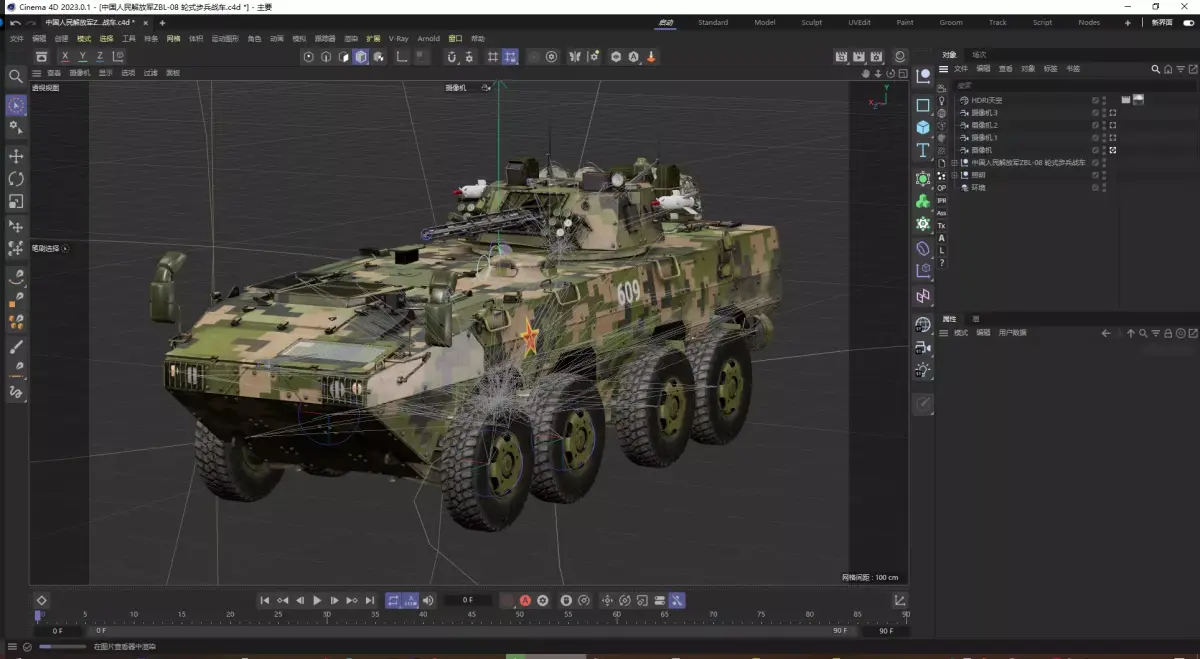The image size is (1200, 659).
Task: Click the viewport pan hand icon
Action: coord(866,73)
